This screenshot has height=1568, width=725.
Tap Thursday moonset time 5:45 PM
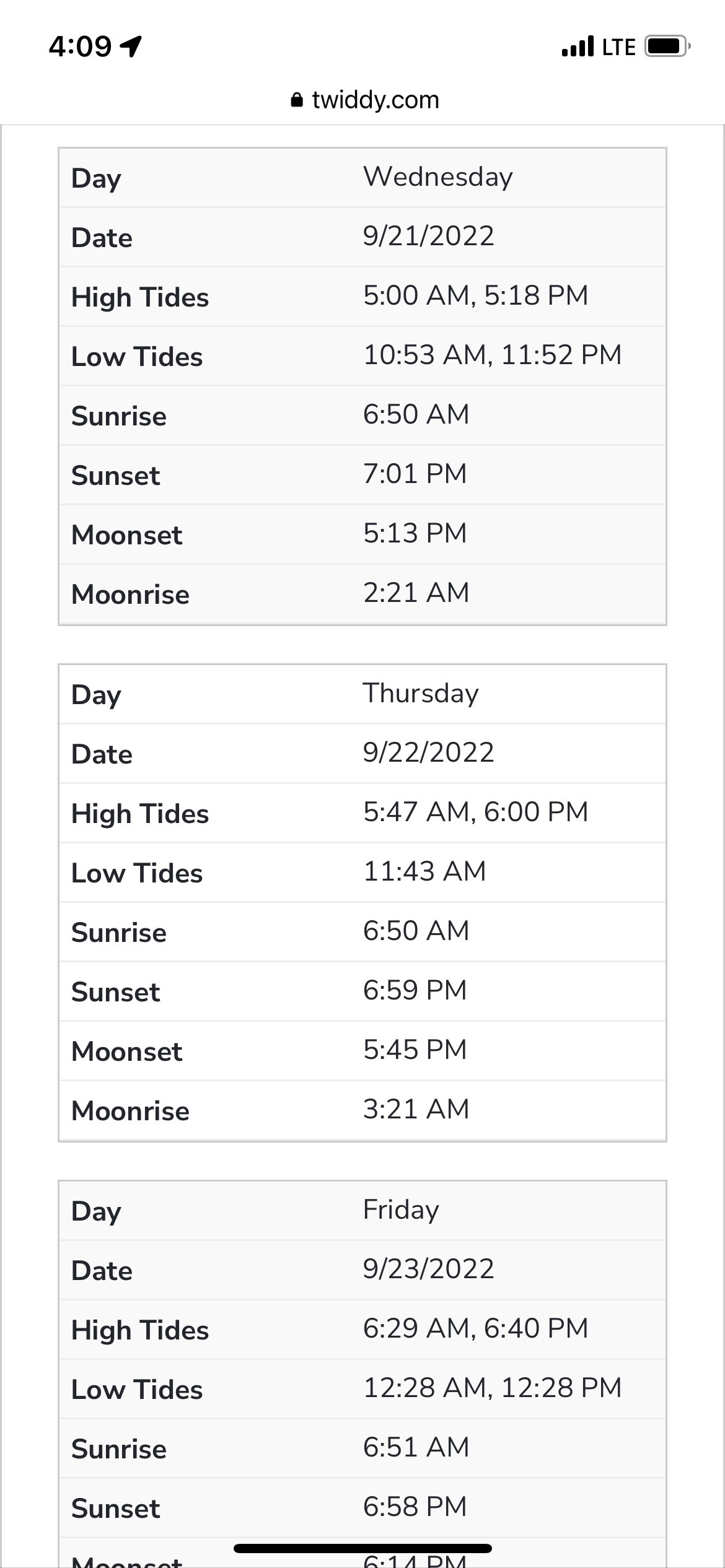[x=415, y=1050]
